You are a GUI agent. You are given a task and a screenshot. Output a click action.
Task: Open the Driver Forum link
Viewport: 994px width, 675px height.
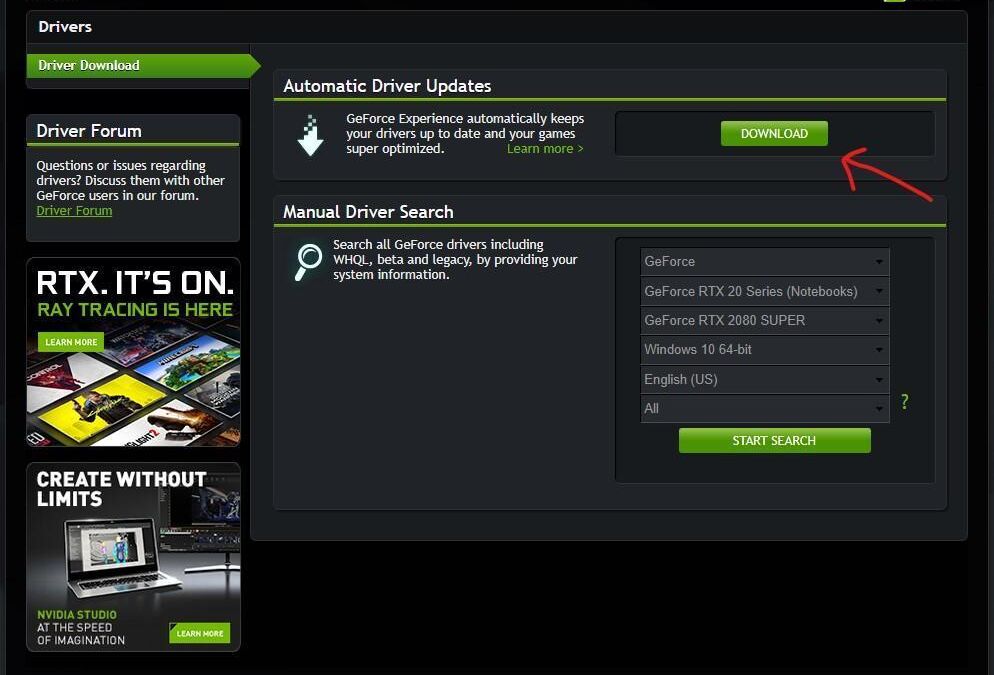(74, 210)
